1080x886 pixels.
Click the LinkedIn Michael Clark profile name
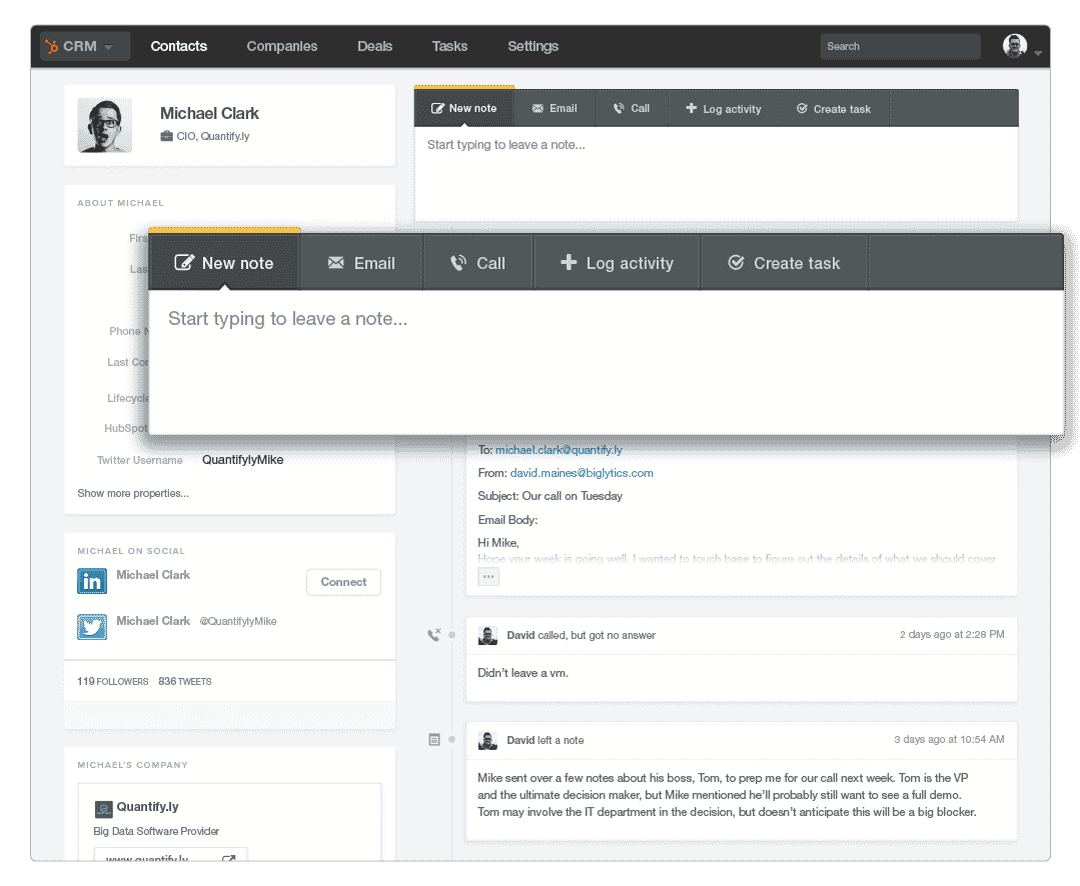[153, 575]
